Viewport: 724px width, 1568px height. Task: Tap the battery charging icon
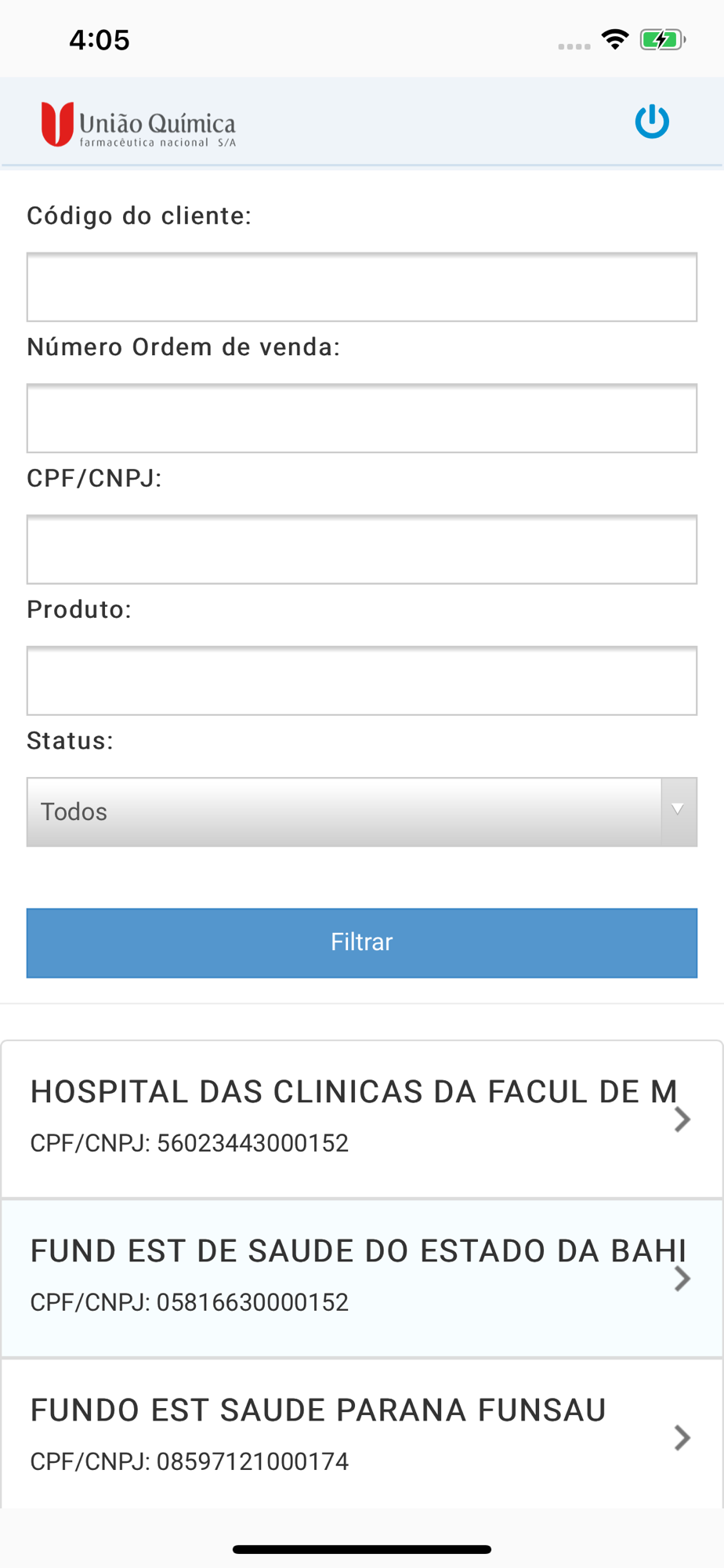[x=662, y=39]
